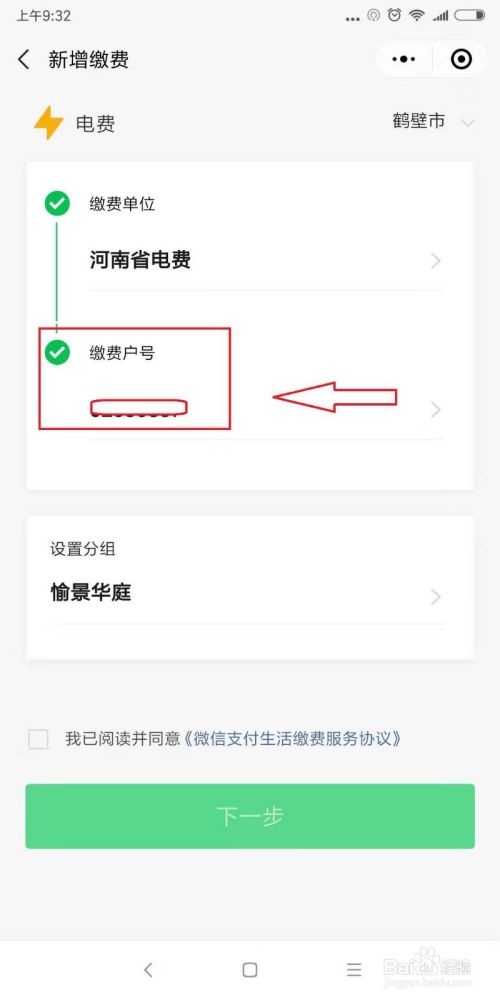Tap the back arrow beside 新增缴费
This screenshot has height=1000, width=500.
(x=24, y=60)
